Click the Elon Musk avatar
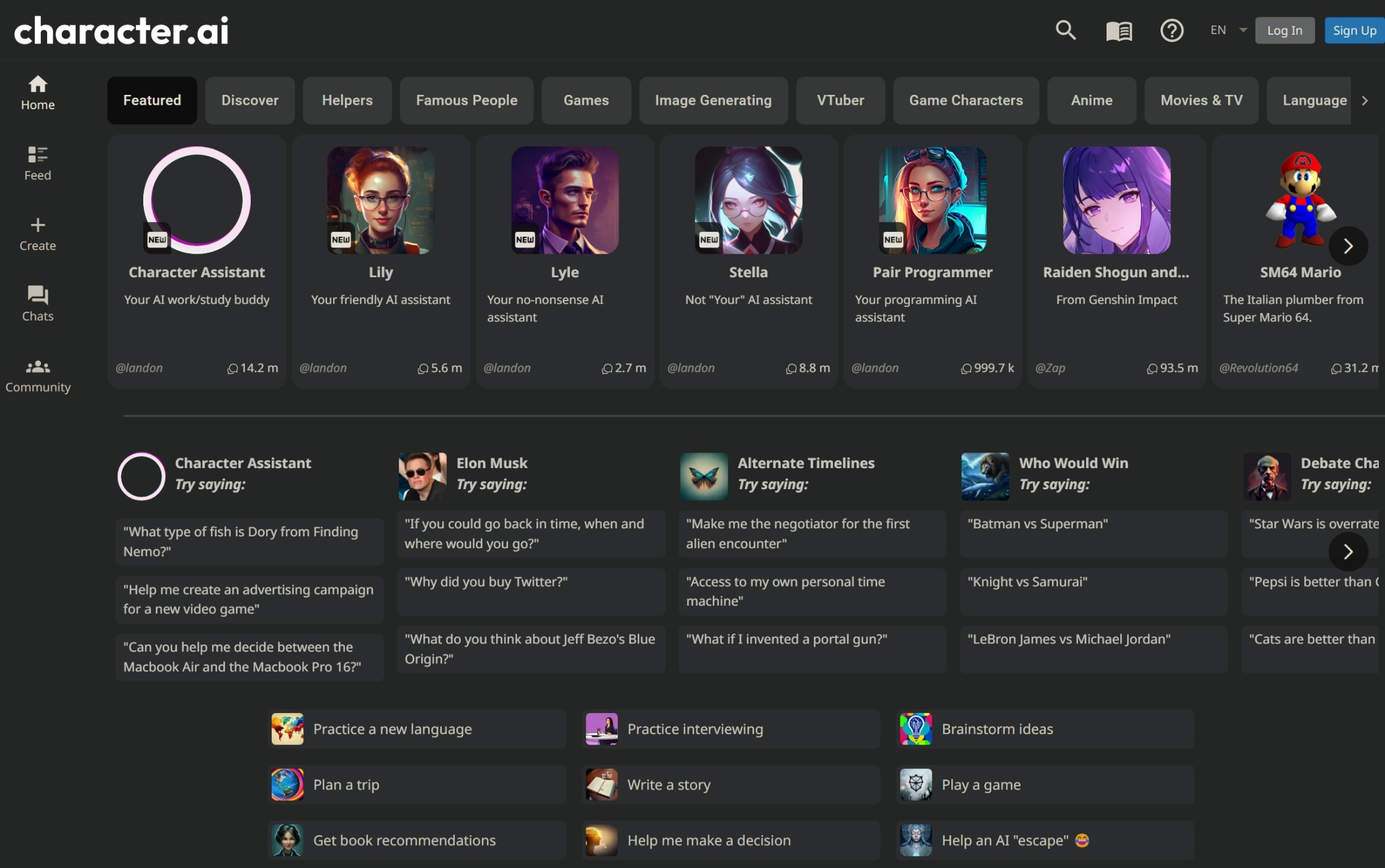 [x=422, y=476]
